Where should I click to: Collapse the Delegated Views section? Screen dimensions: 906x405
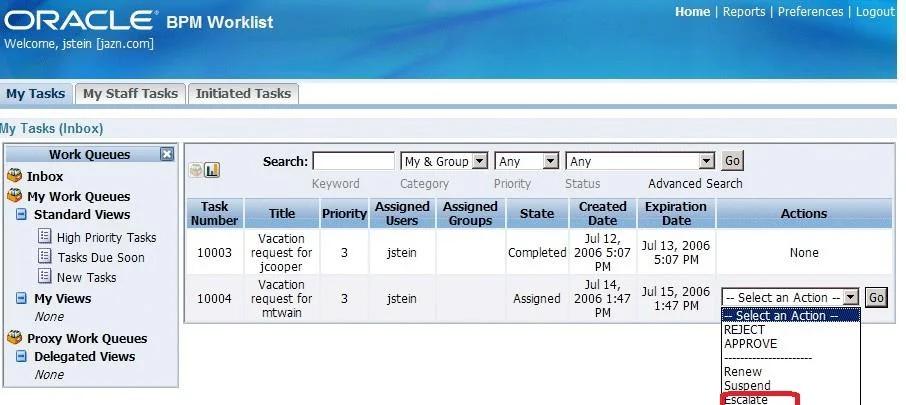tap(21, 356)
